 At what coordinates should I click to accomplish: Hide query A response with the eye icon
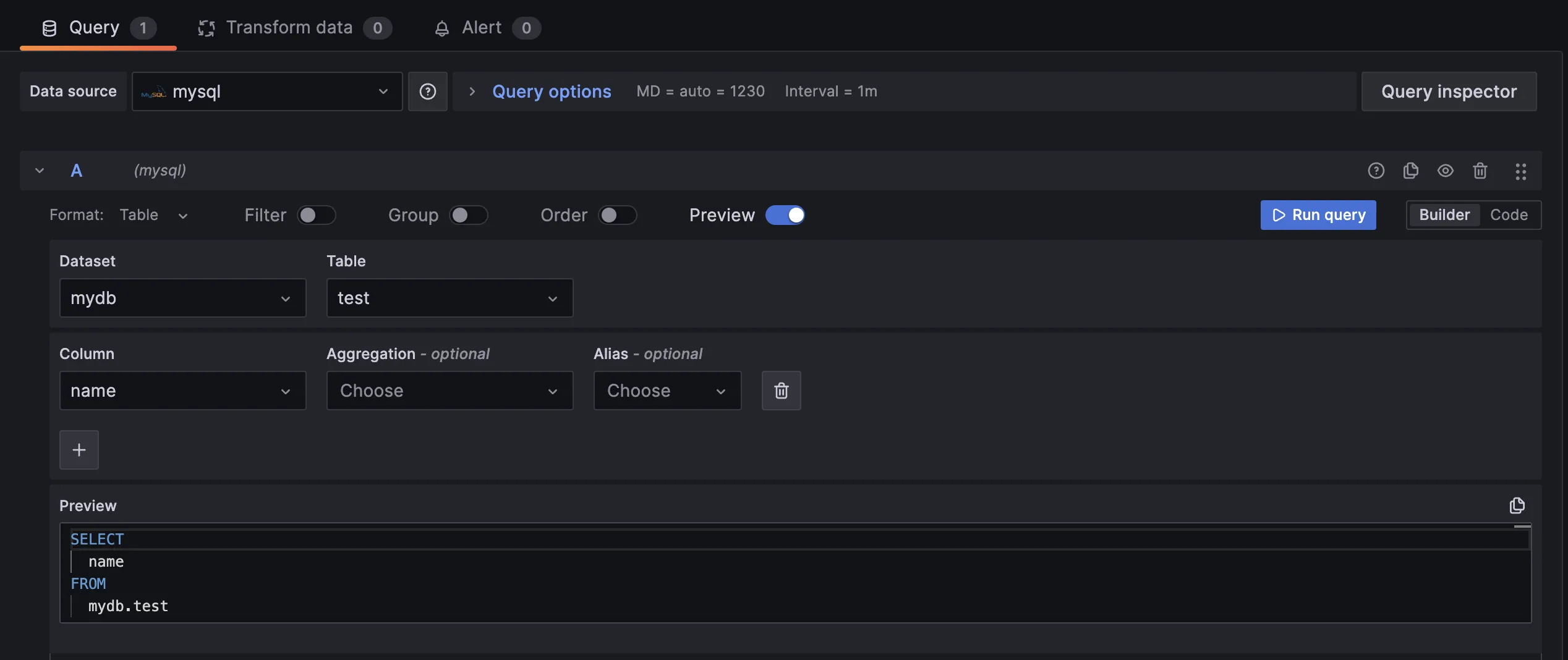click(1445, 171)
